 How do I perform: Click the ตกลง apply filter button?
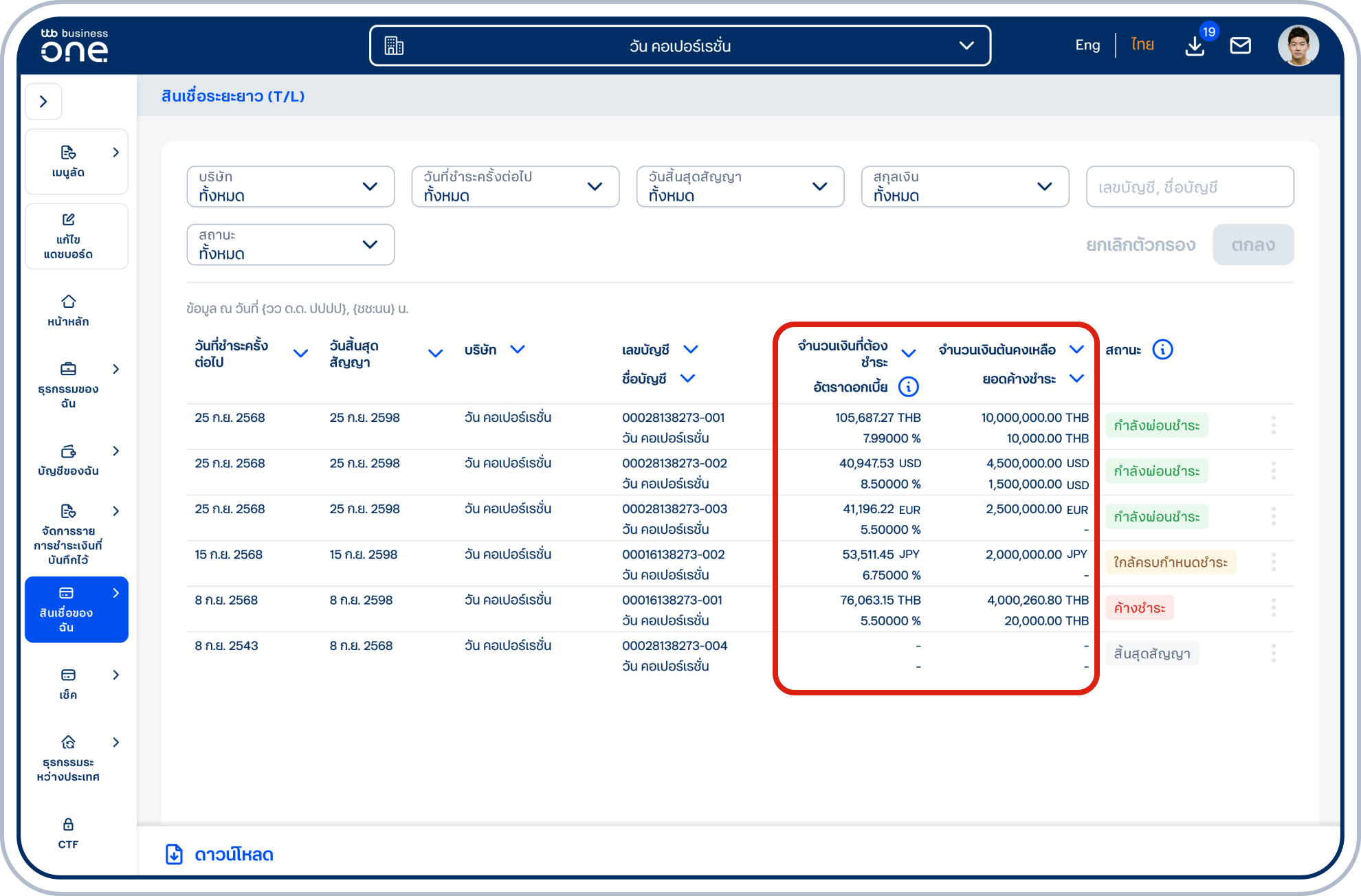click(1252, 245)
